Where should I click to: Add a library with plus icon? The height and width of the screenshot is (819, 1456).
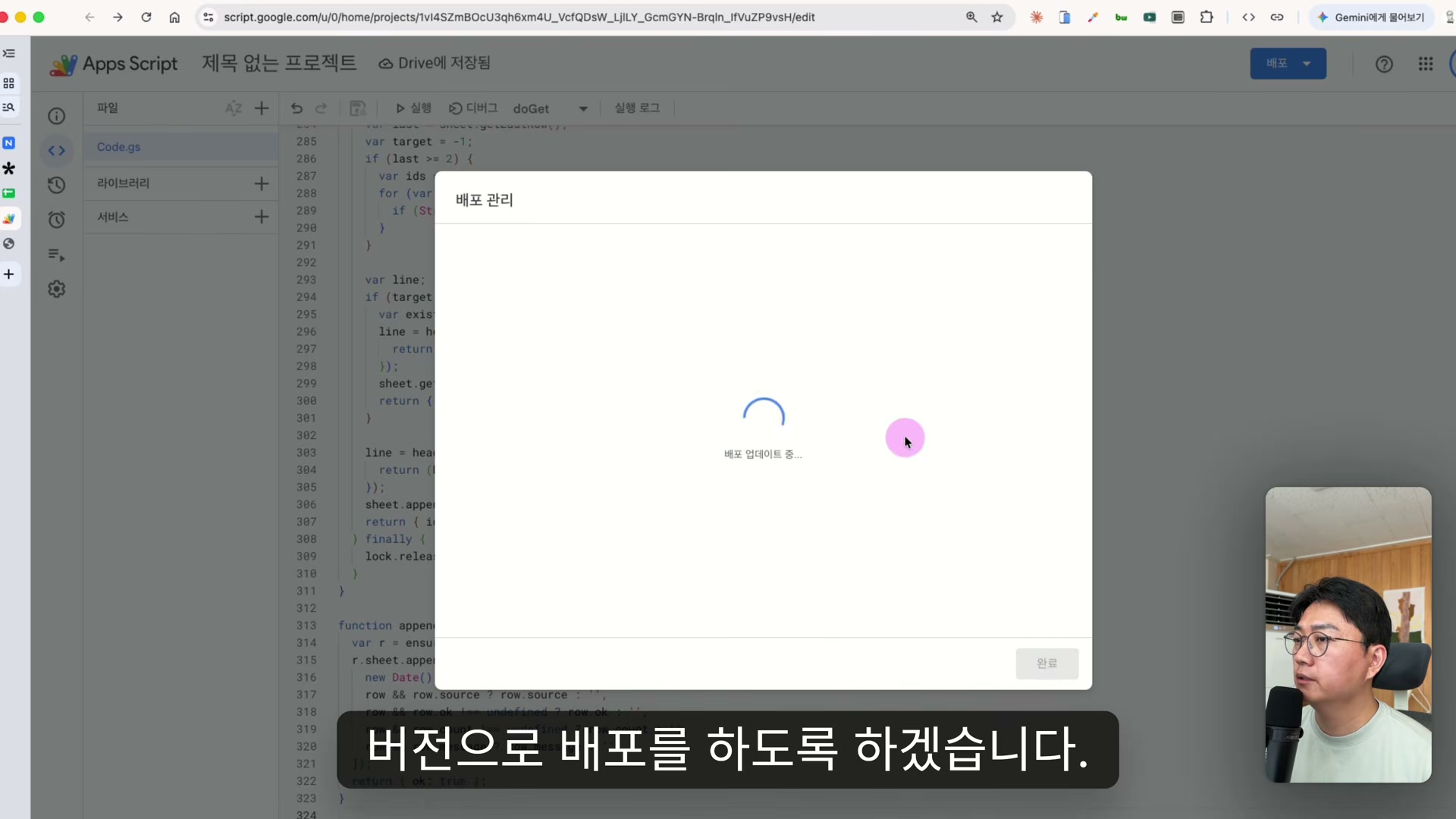[262, 184]
